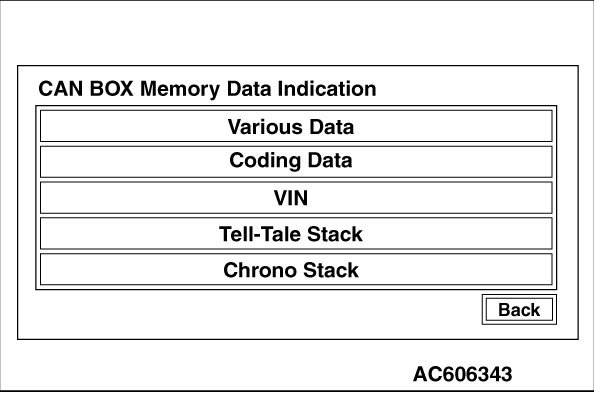This screenshot has width=594, height=393.
Task: Pick the second list row, Coding Data
Action: [x=296, y=162]
